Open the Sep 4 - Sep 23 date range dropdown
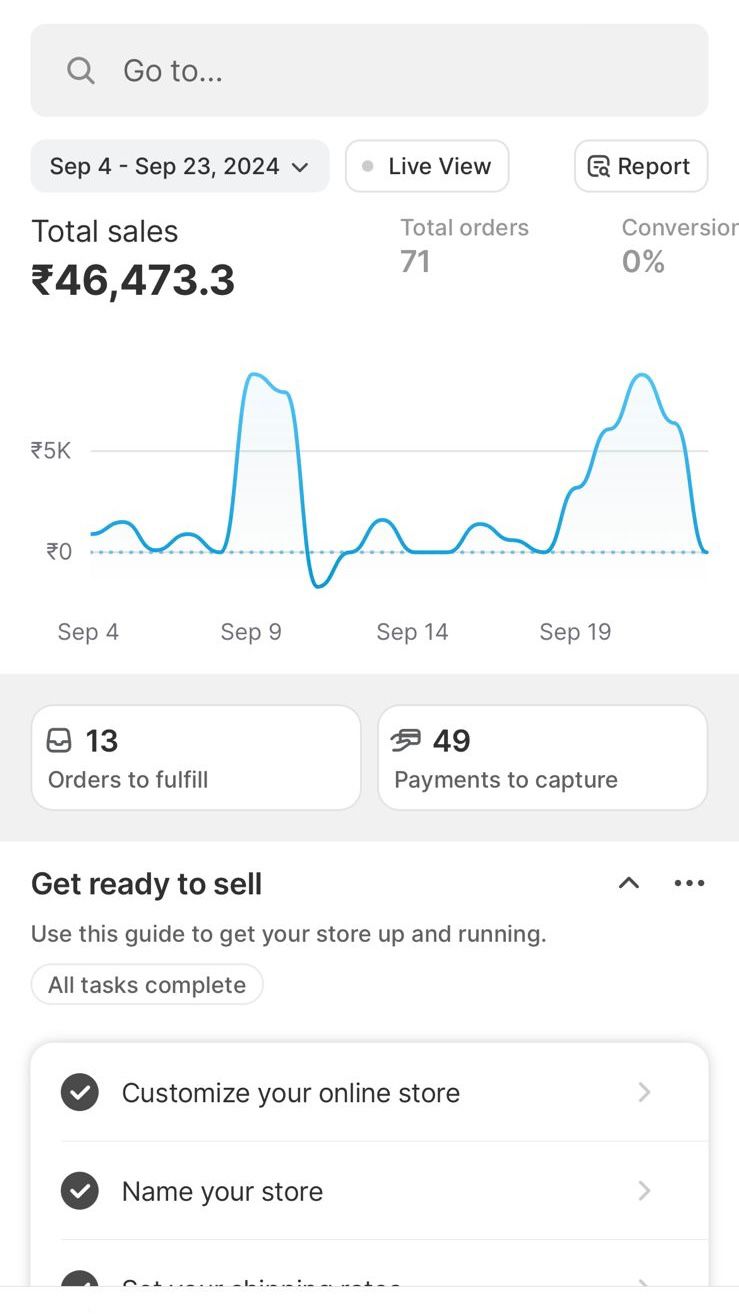Image resolution: width=739 pixels, height=1314 pixels. 180,167
